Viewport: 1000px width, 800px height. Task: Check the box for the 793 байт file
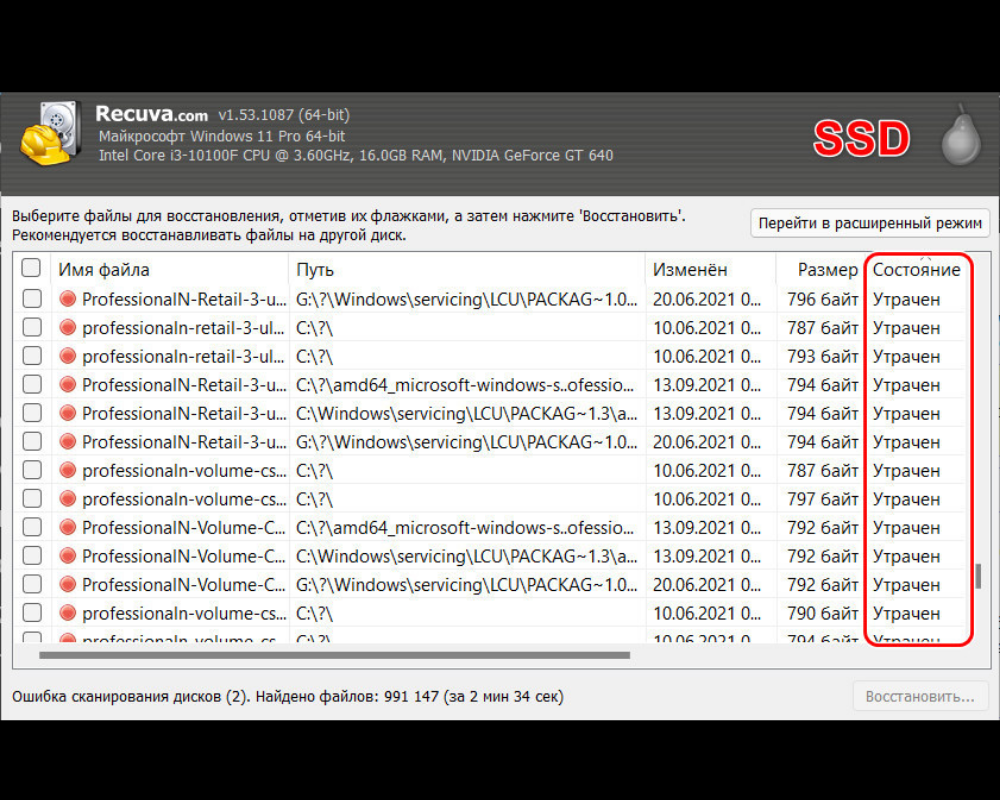pyautogui.click(x=32, y=356)
